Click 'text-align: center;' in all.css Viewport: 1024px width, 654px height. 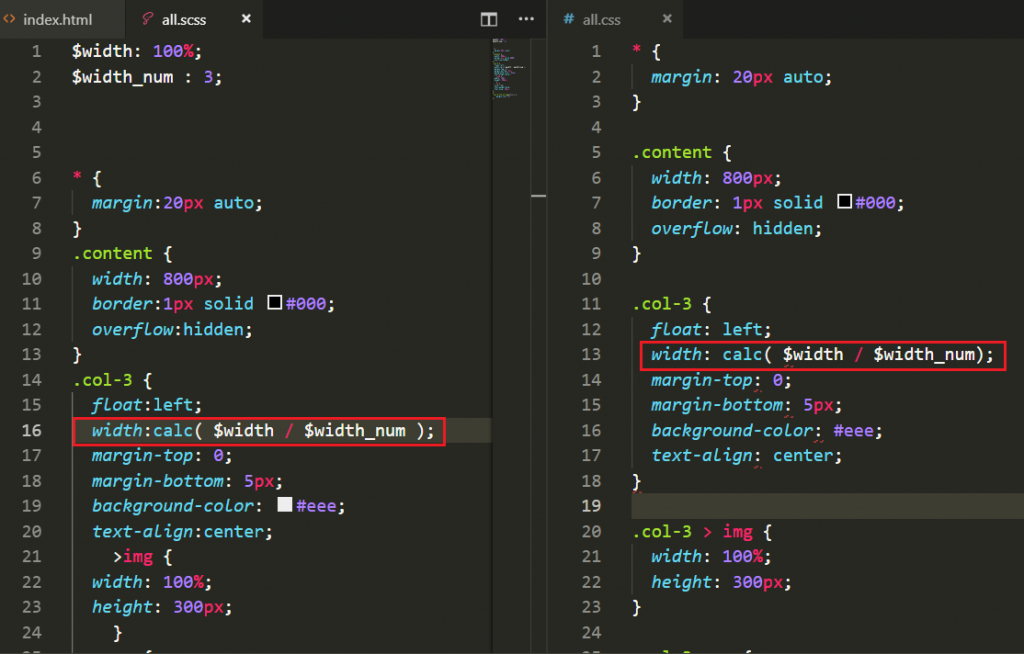click(x=746, y=455)
